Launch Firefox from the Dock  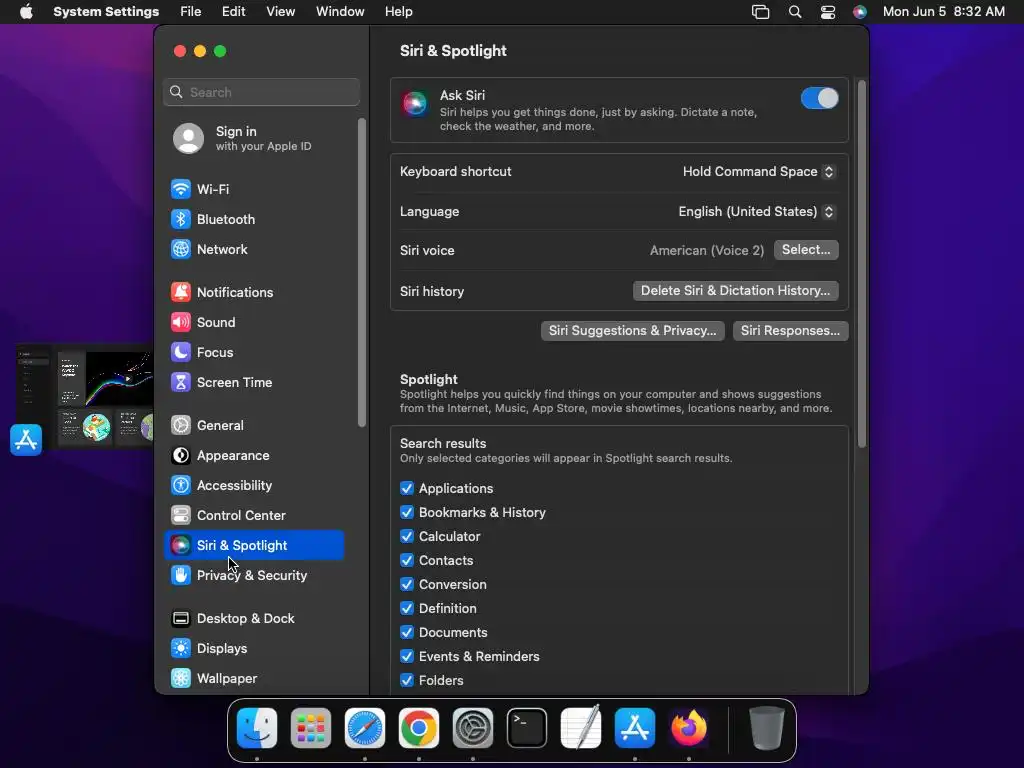click(689, 728)
